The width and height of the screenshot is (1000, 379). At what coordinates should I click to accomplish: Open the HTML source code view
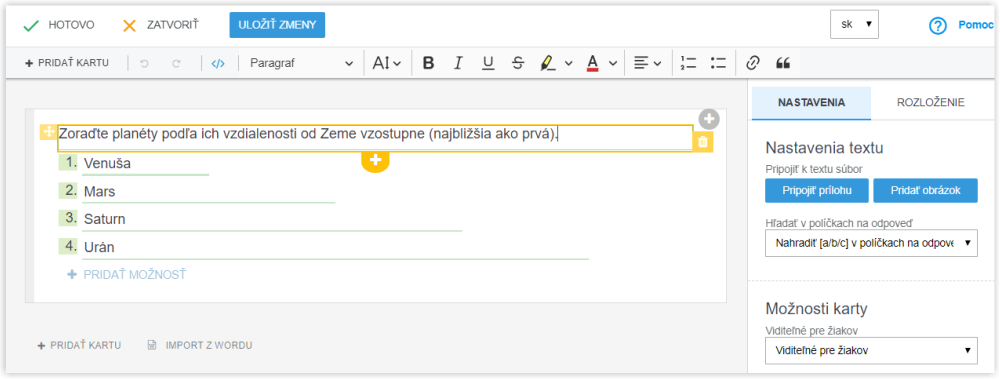tap(218, 63)
